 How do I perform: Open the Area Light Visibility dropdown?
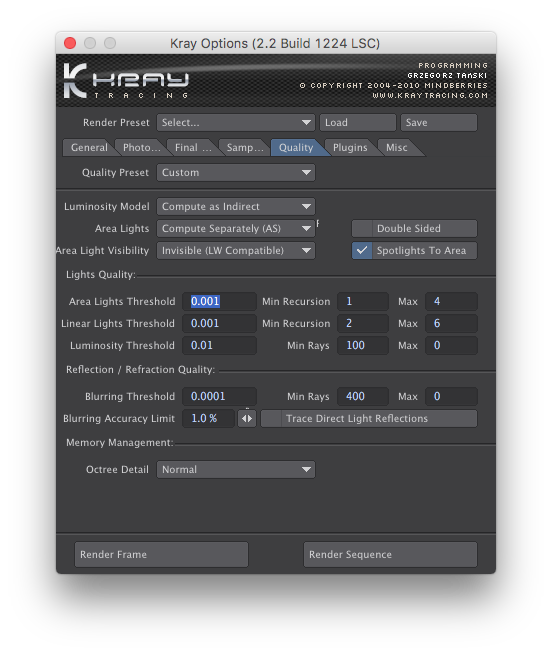[x=236, y=251]
